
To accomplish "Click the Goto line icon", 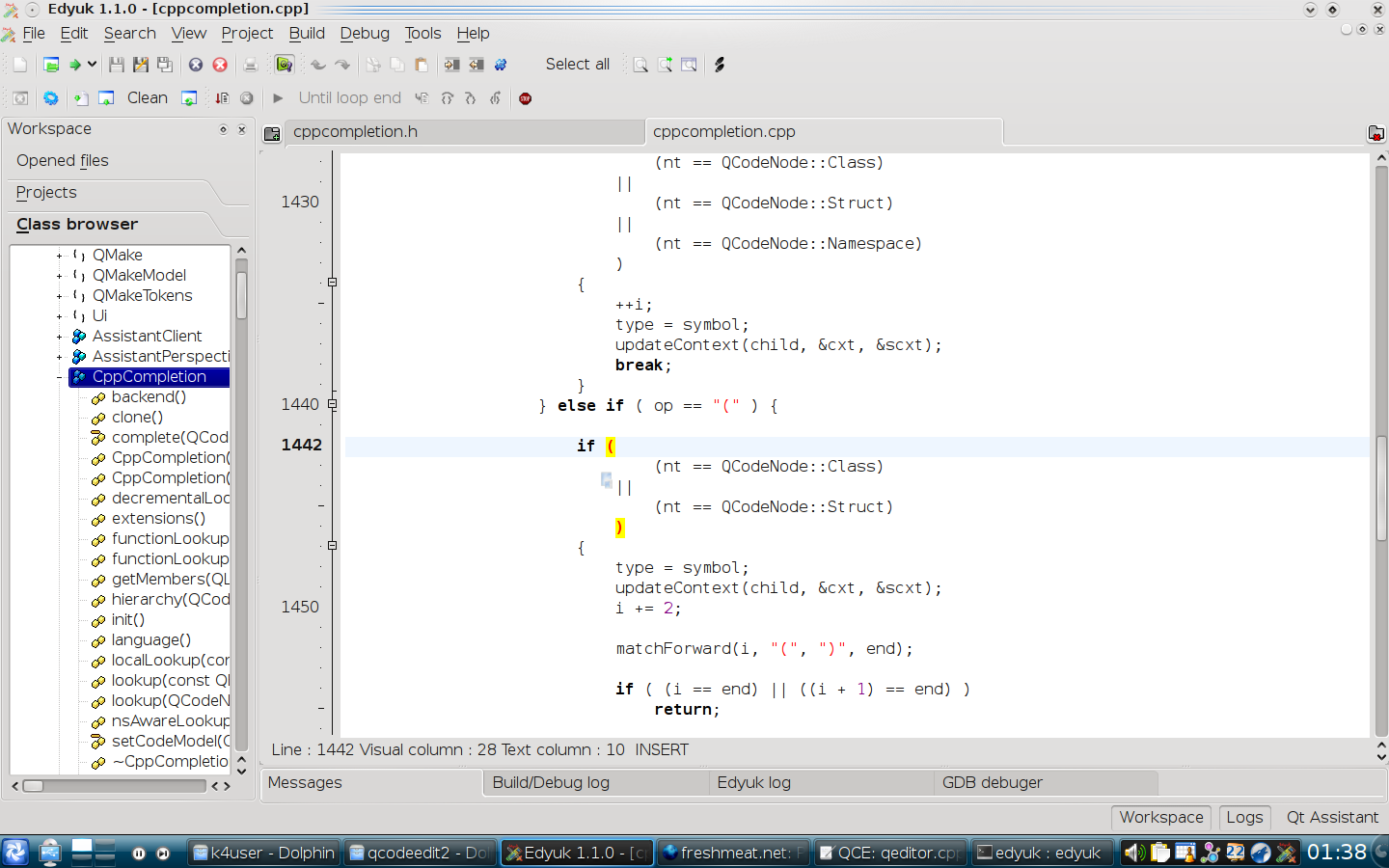I will (x=720, y=65).
